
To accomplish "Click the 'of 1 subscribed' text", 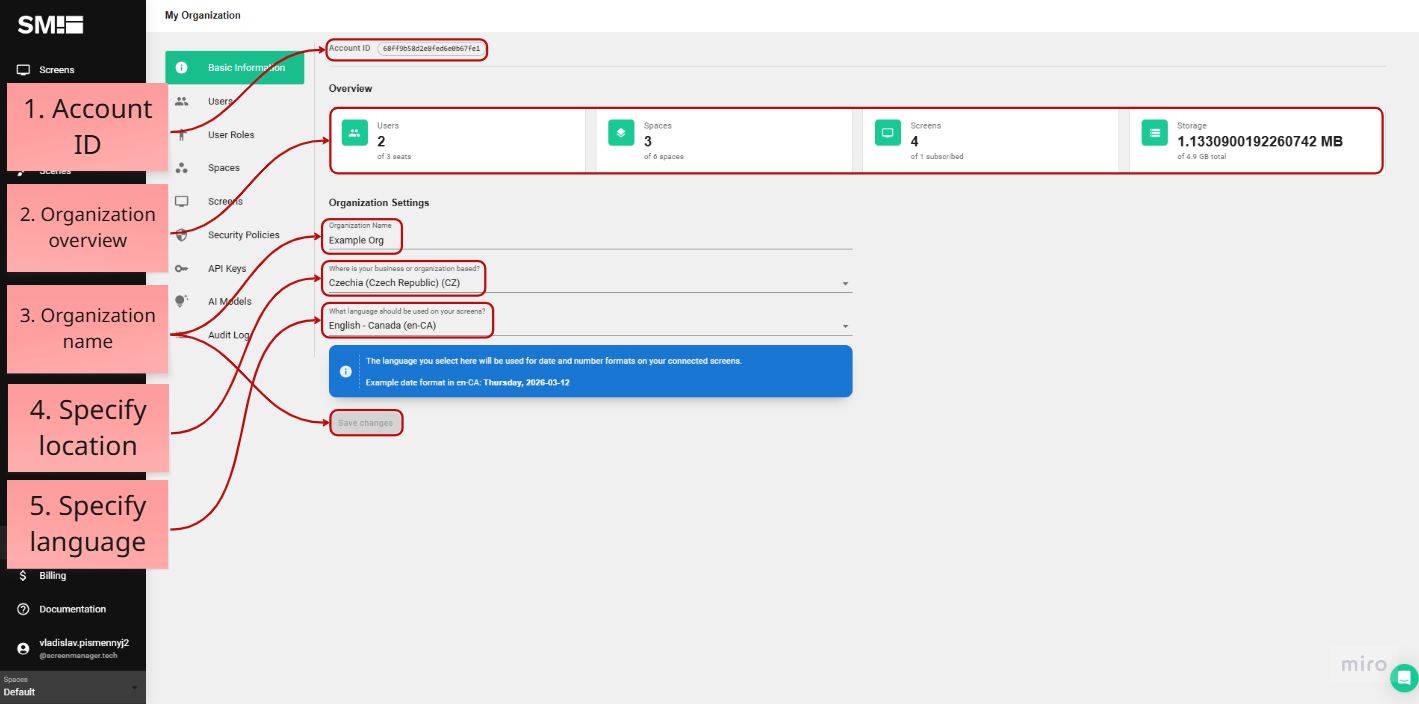I will tap(937, 157).
